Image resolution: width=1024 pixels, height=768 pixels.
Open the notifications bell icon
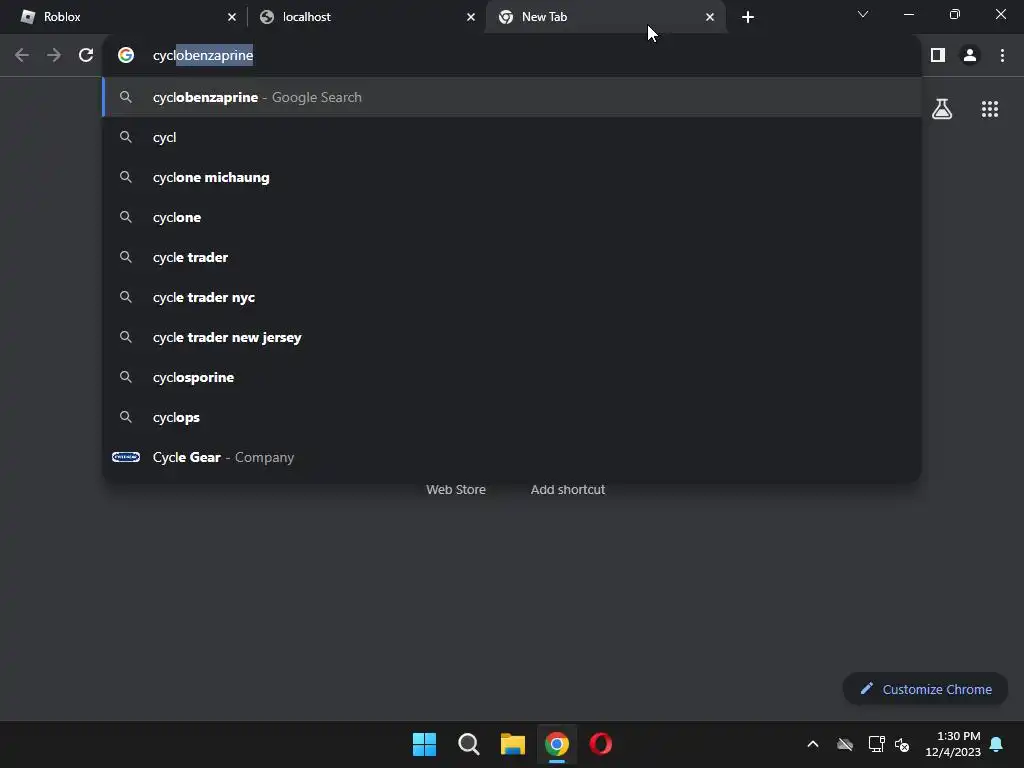(997, 744)
